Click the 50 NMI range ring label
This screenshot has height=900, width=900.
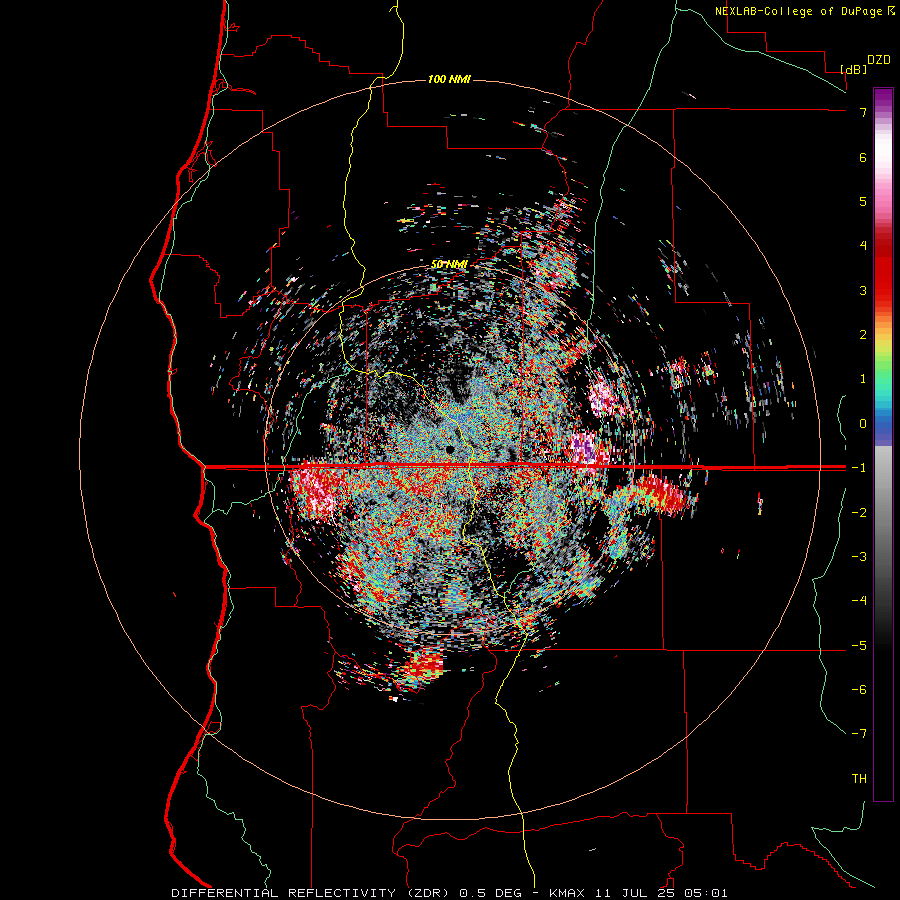pyautogui.click(x=449, y=264)
